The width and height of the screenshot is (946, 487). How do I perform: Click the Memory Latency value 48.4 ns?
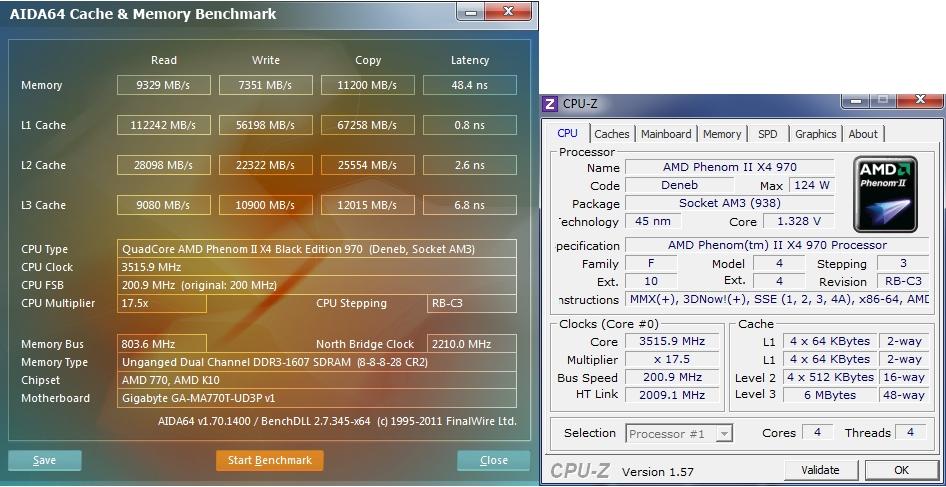(469, 85)
